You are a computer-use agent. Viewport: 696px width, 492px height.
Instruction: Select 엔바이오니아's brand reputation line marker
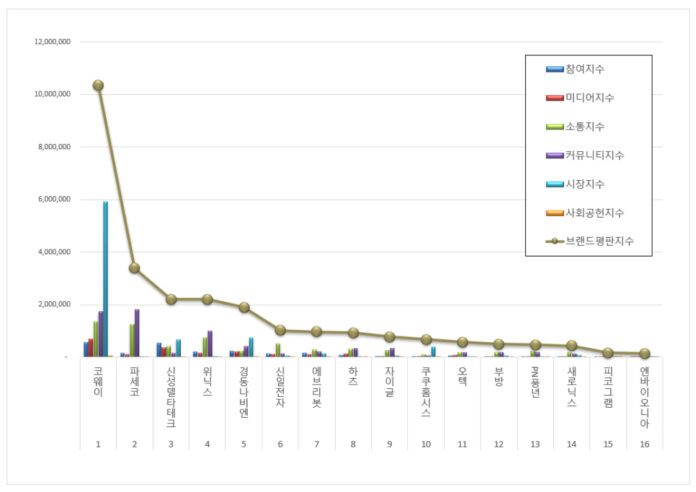point(645,353)
